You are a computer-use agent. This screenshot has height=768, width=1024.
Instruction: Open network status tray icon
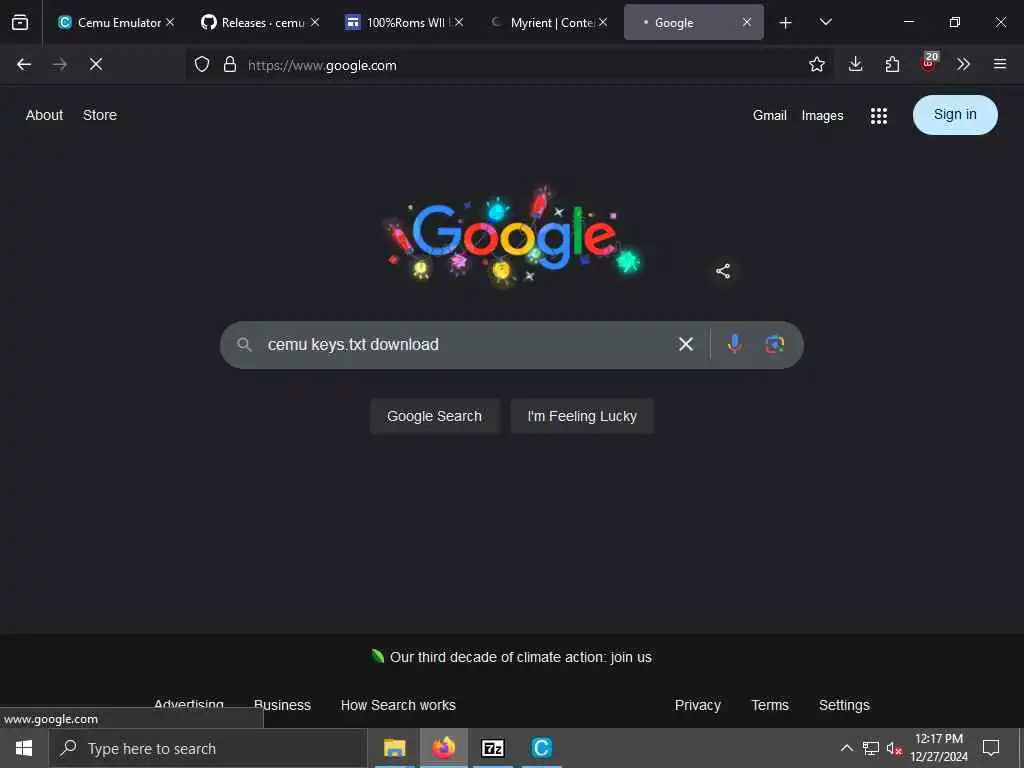point(871,748)
